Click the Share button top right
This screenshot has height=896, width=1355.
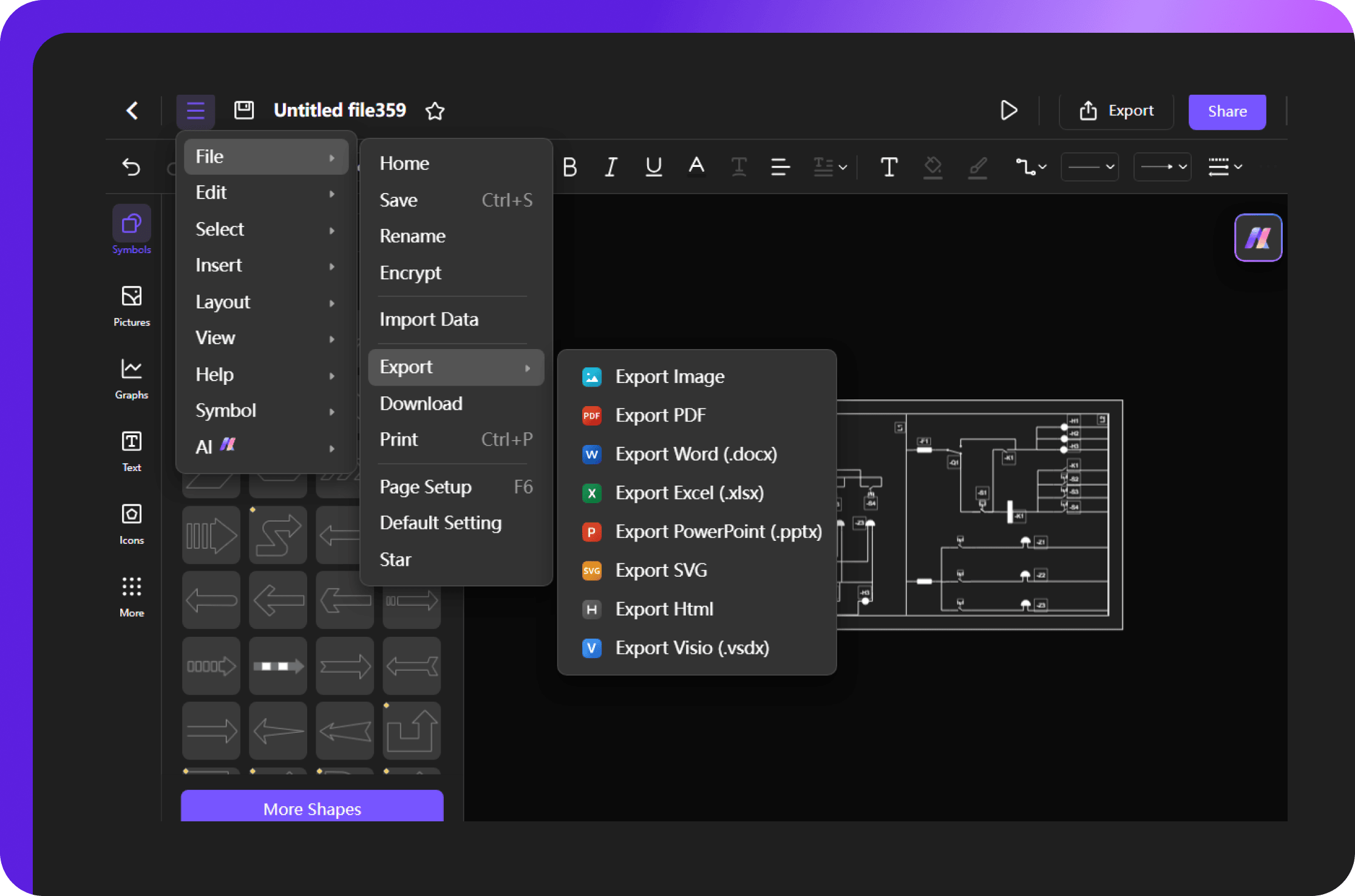tap(1224, 110)
